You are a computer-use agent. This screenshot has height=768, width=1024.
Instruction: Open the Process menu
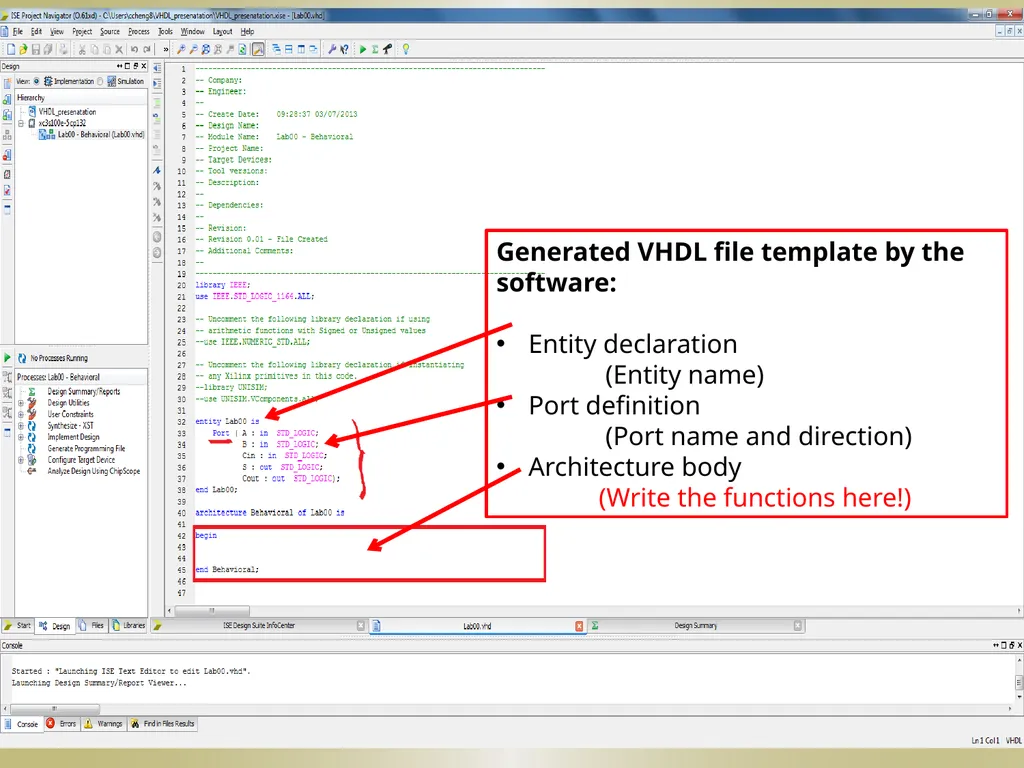click(x=138, y=31)
